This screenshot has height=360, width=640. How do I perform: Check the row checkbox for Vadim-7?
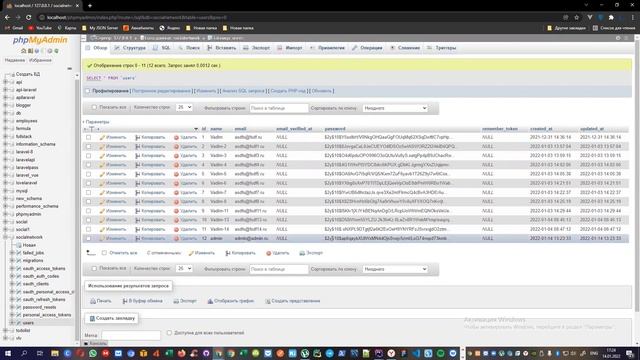[x=89, y=193]
